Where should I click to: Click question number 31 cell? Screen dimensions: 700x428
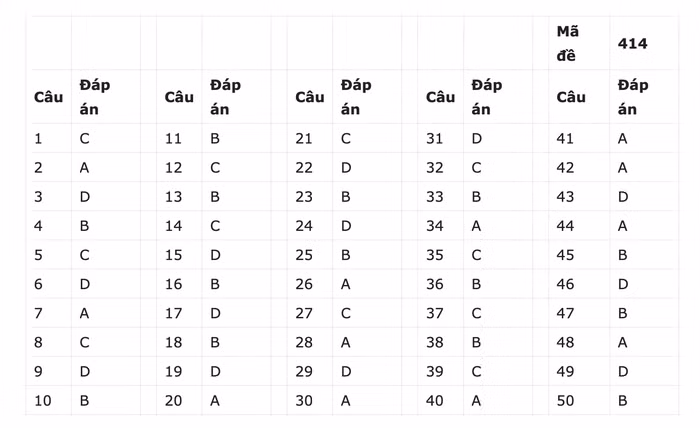(x=434, y=139)
